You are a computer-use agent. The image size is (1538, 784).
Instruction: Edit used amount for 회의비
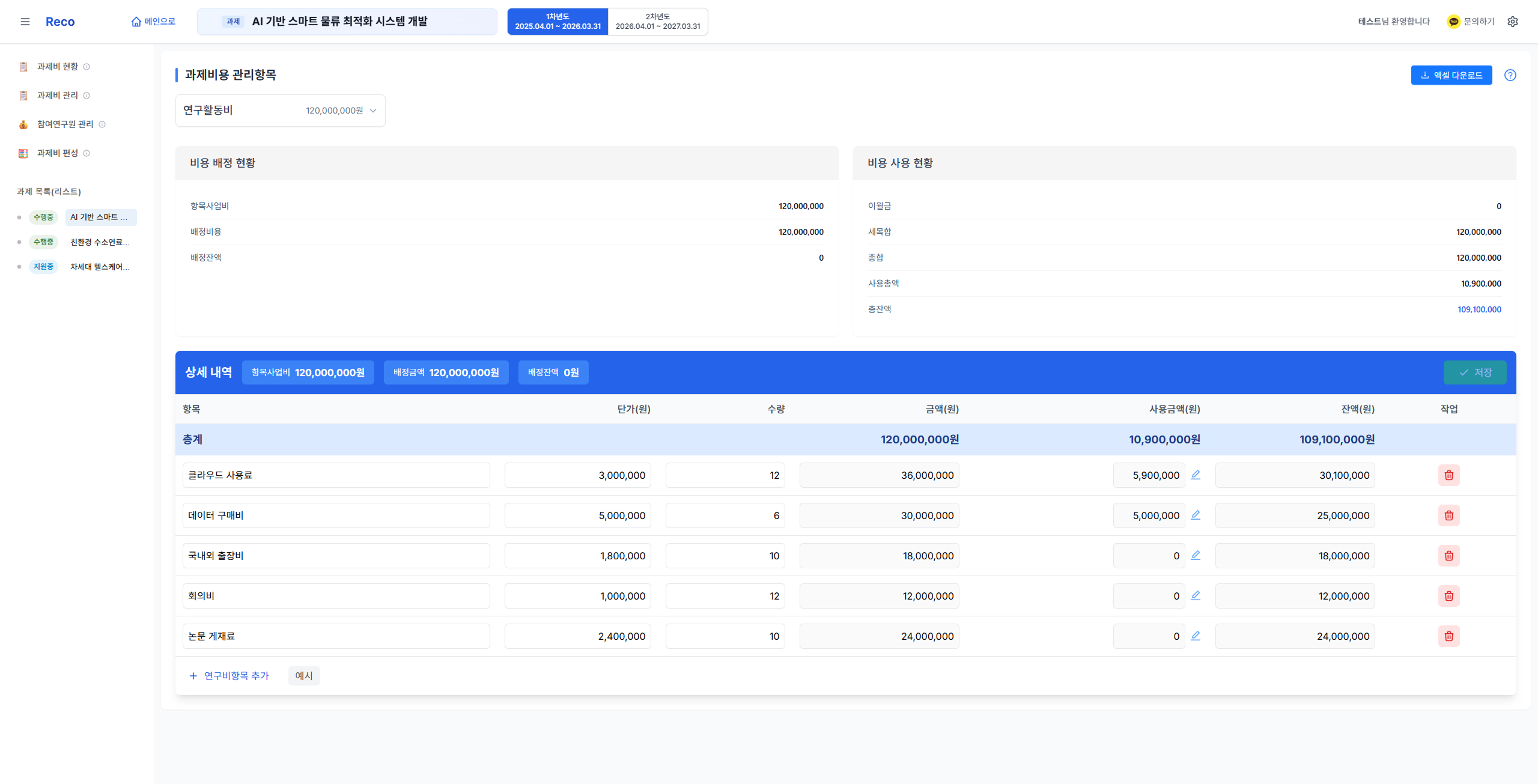tap(1196, 595)
